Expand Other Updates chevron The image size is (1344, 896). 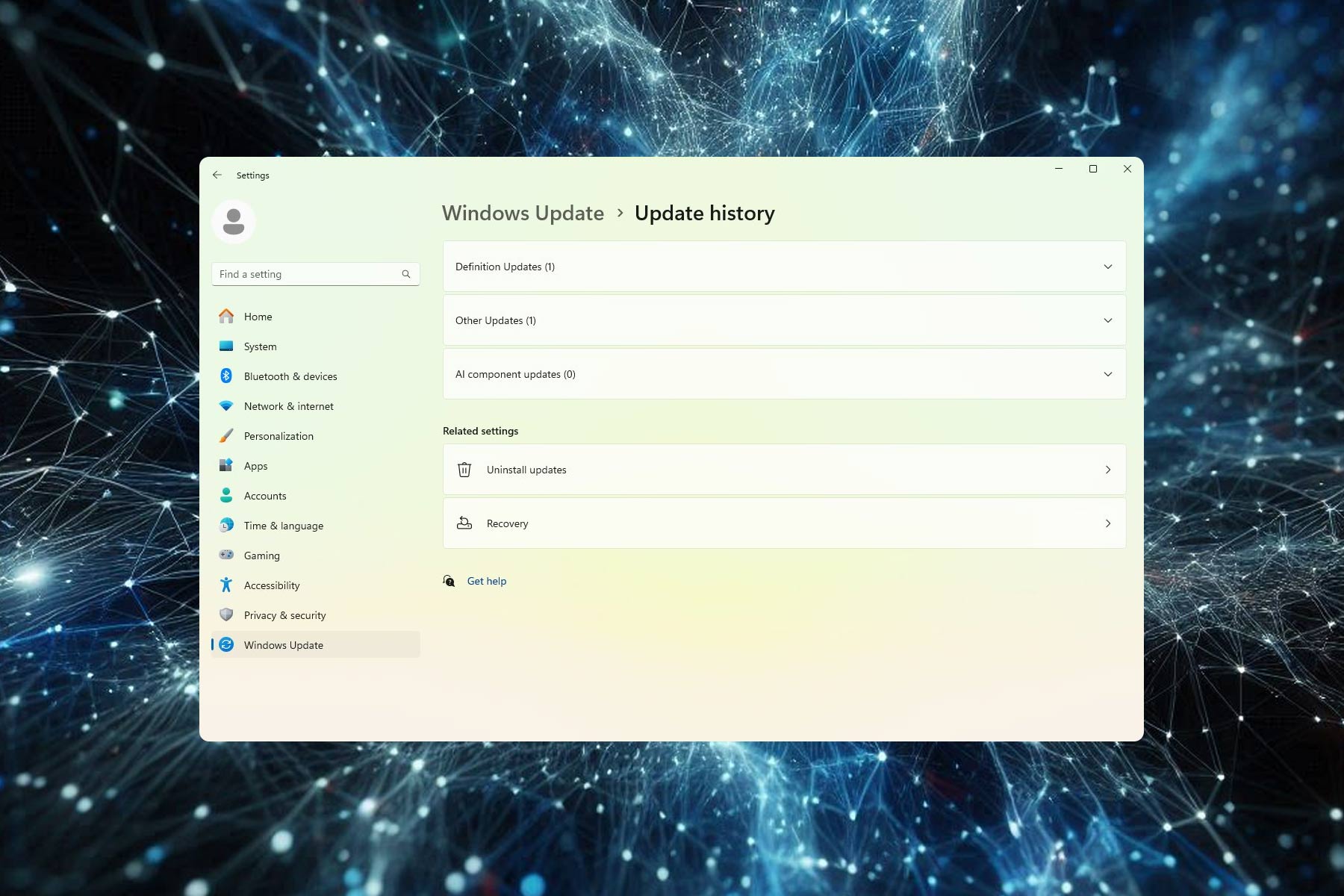click(1108, 320)
